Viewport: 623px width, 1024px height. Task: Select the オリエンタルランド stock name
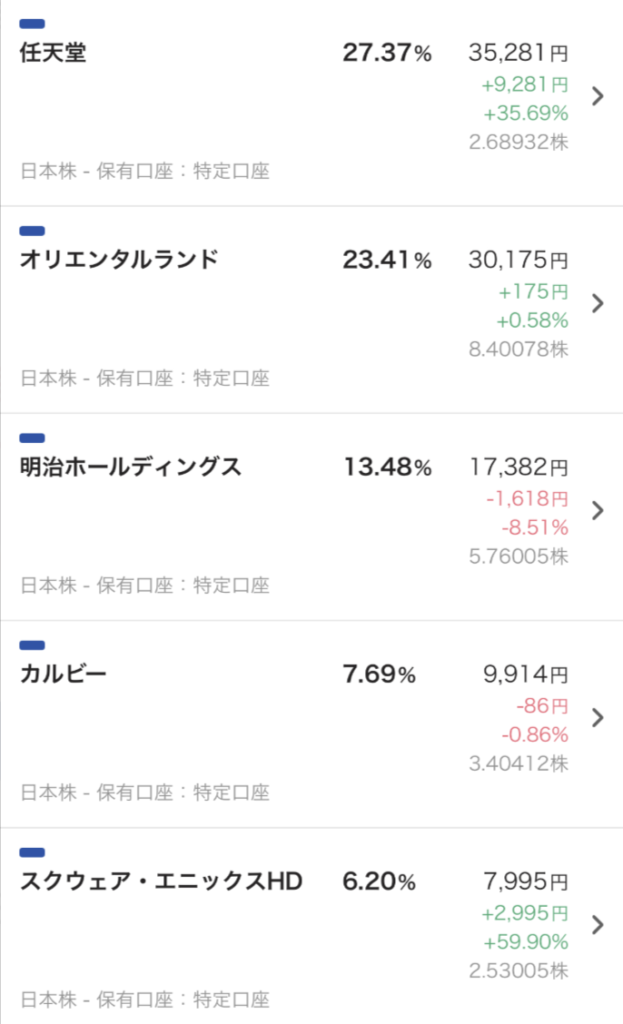pyautogui.click(x=118, y=260)
